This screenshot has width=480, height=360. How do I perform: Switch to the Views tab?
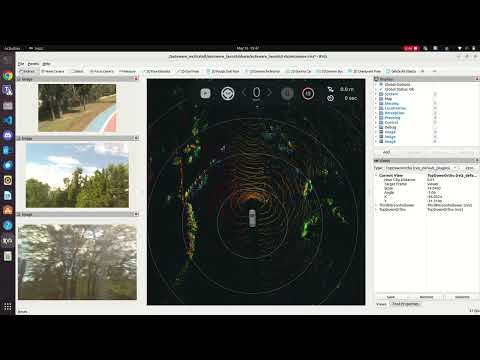(381, 304)
